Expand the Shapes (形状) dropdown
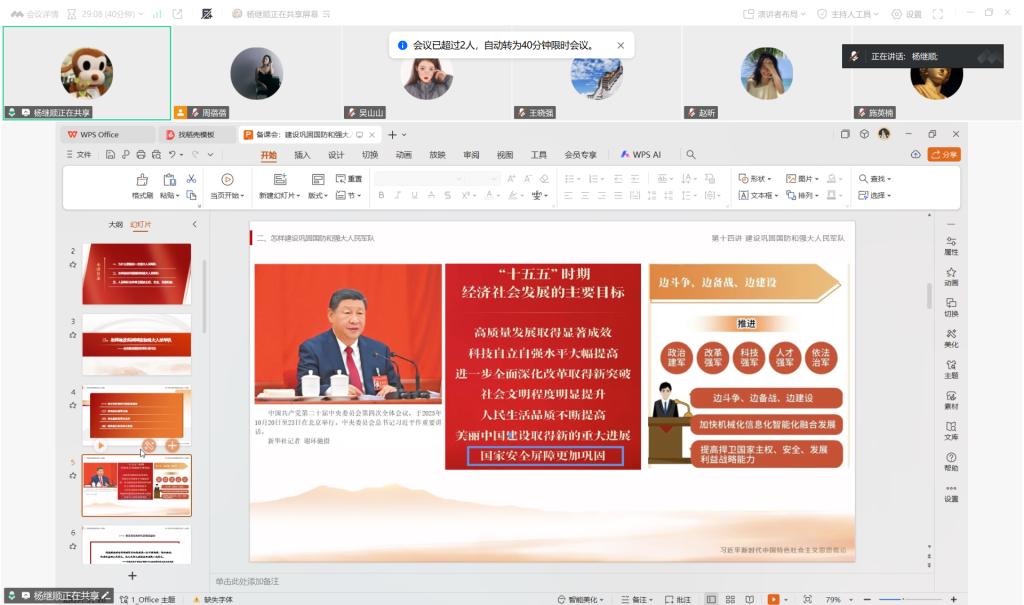 tap(757, 179)
